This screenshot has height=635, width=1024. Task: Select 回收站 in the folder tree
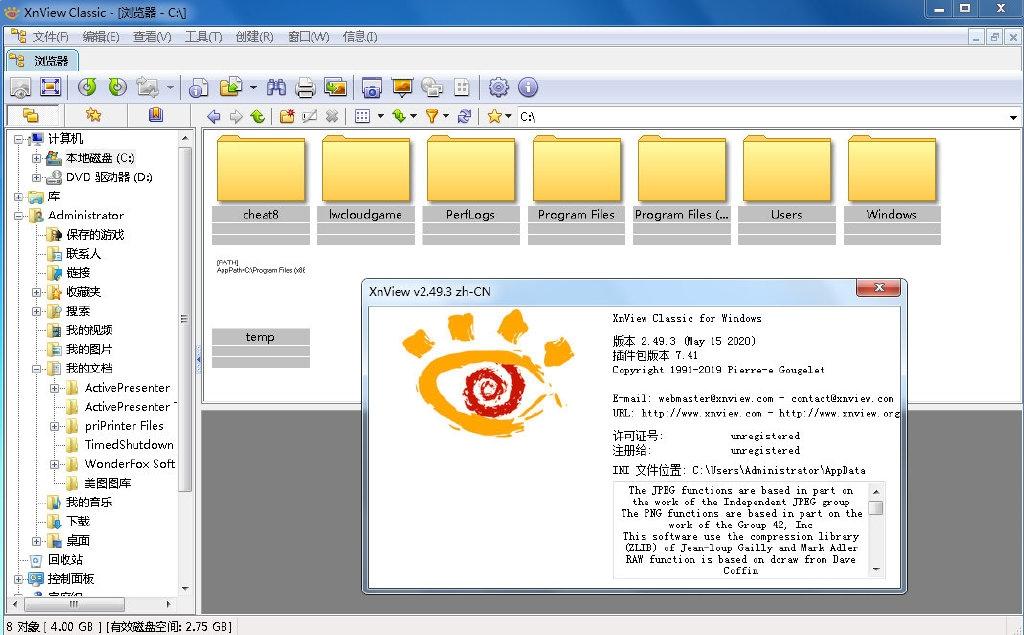(66, 560)
